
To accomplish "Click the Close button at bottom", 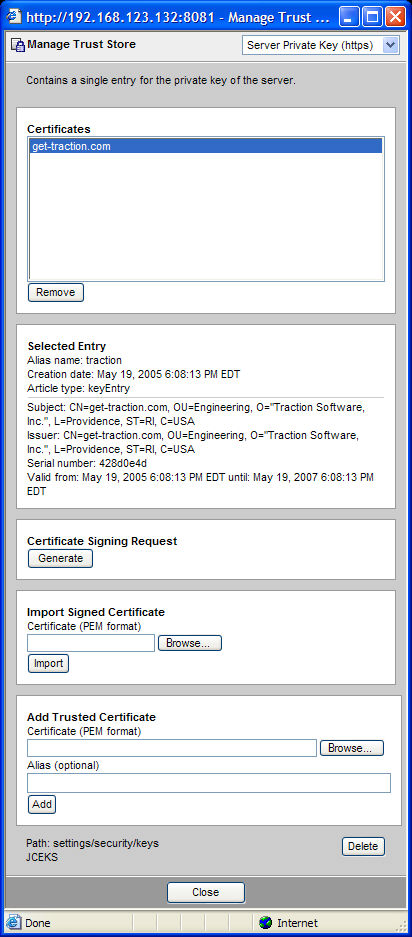I will [206, 892].
